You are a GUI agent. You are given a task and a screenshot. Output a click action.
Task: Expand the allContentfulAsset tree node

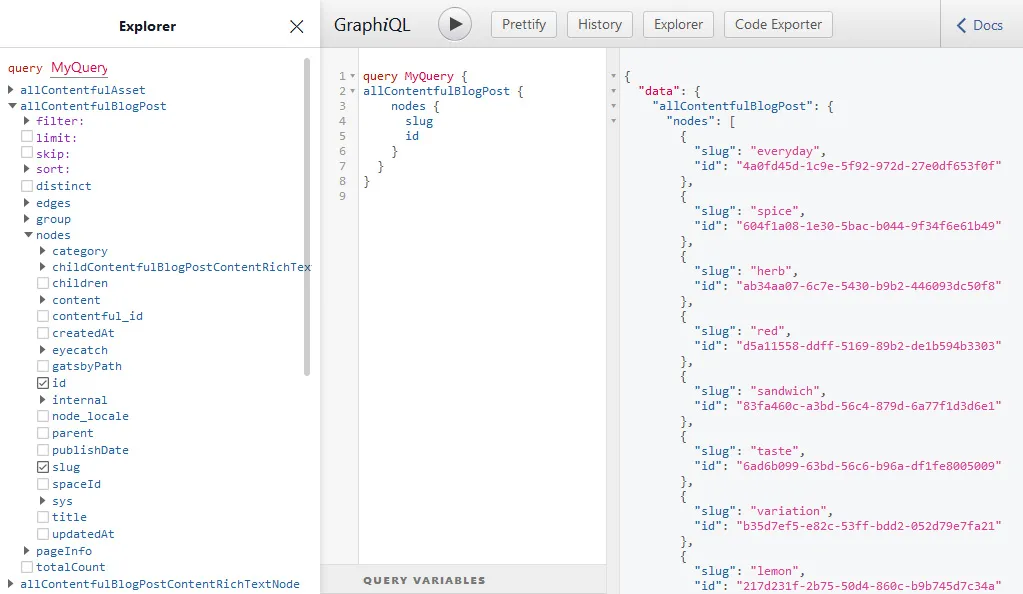[11, 90]
